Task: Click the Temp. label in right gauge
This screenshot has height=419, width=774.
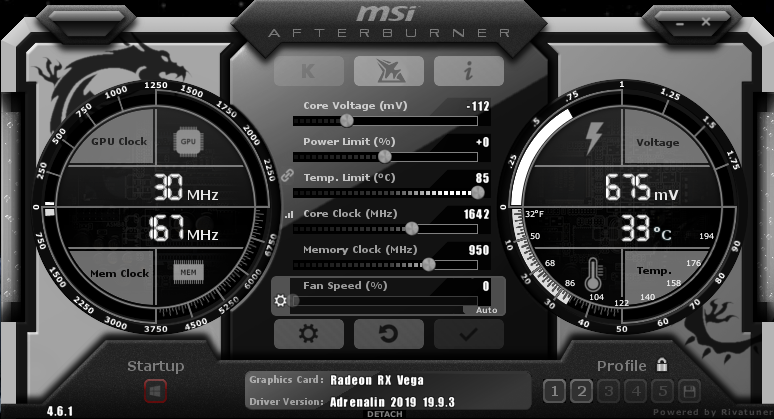Action: click(654, 270)
